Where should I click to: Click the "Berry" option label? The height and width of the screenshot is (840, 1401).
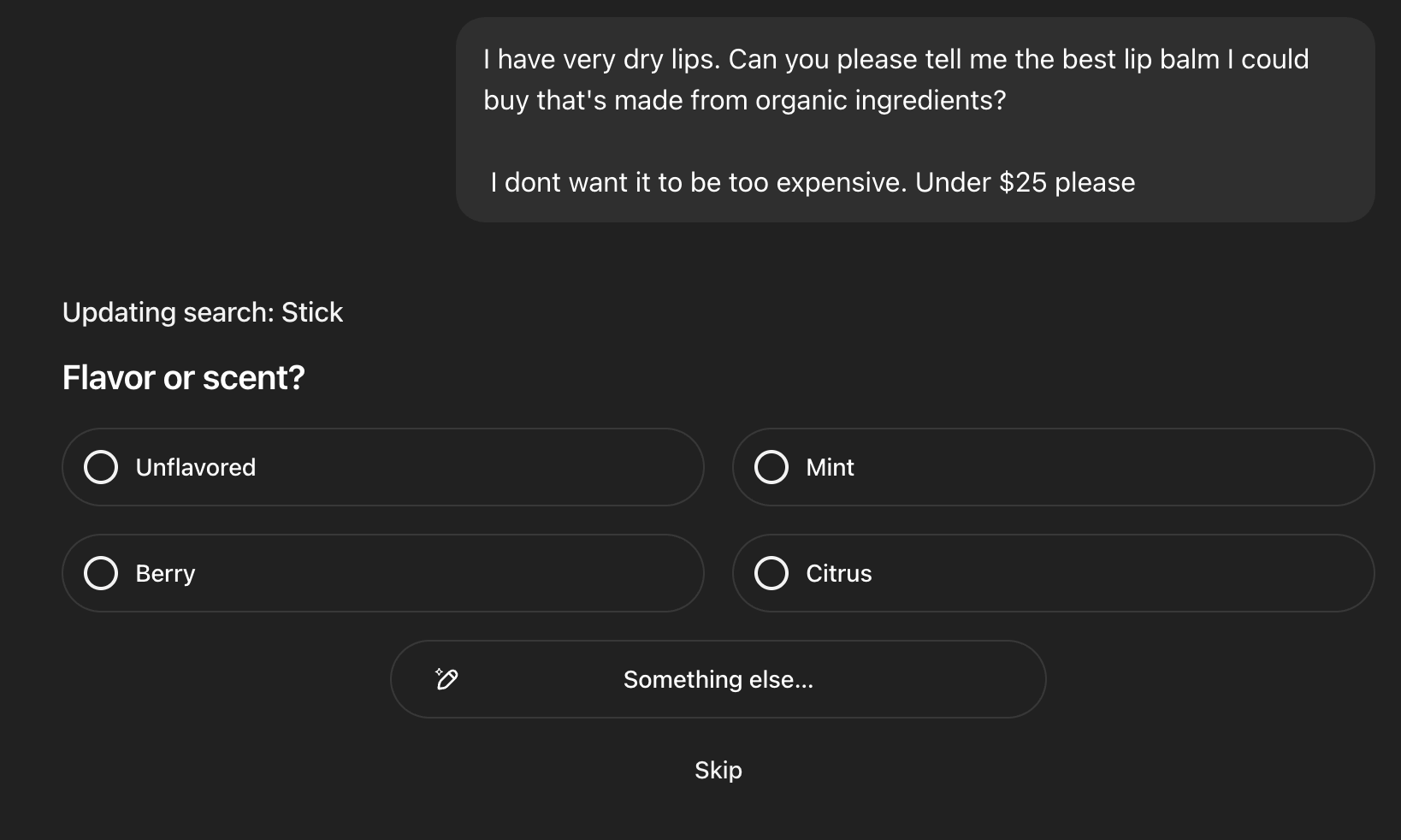(x=165, y=573)
